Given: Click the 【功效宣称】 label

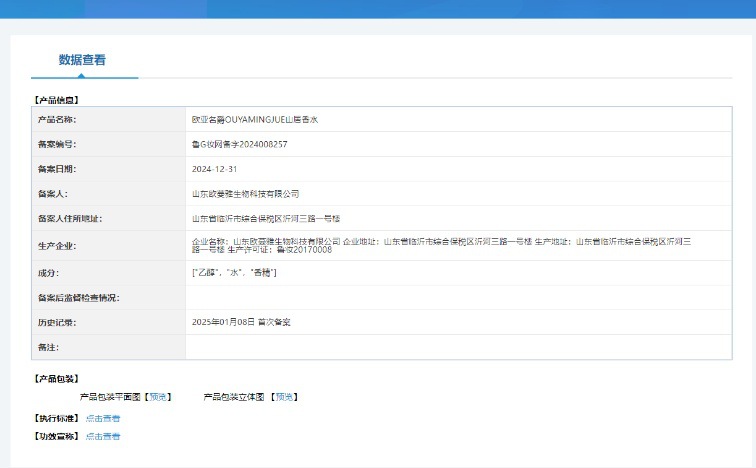Looking at the screenshot, I should (x=56, y=437).
